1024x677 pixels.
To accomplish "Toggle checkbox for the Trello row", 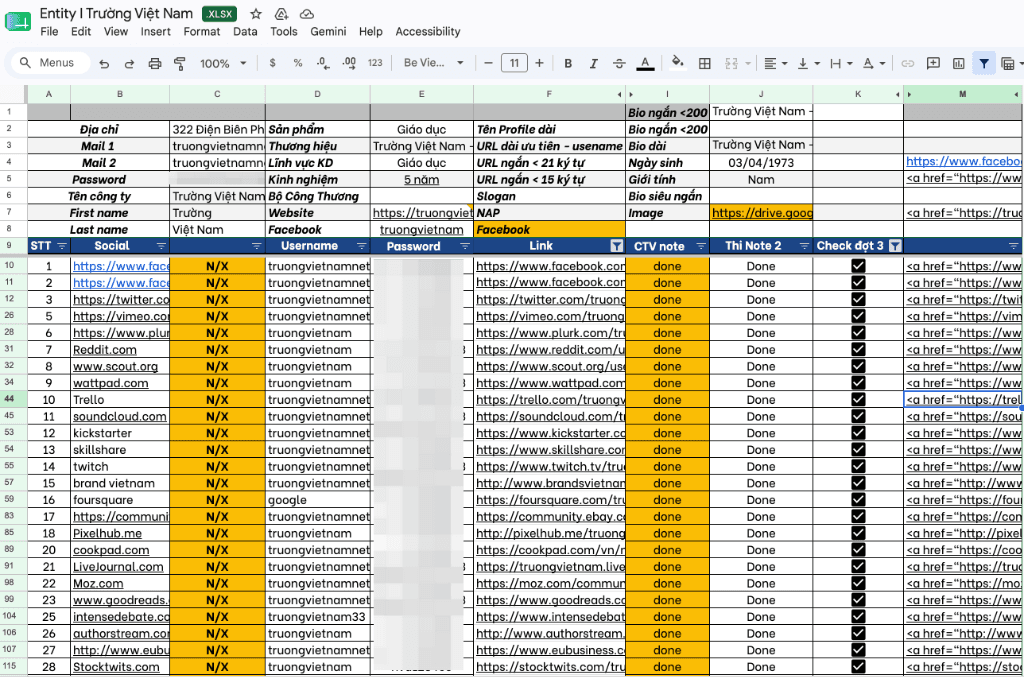I will click(x=858, y=399).
